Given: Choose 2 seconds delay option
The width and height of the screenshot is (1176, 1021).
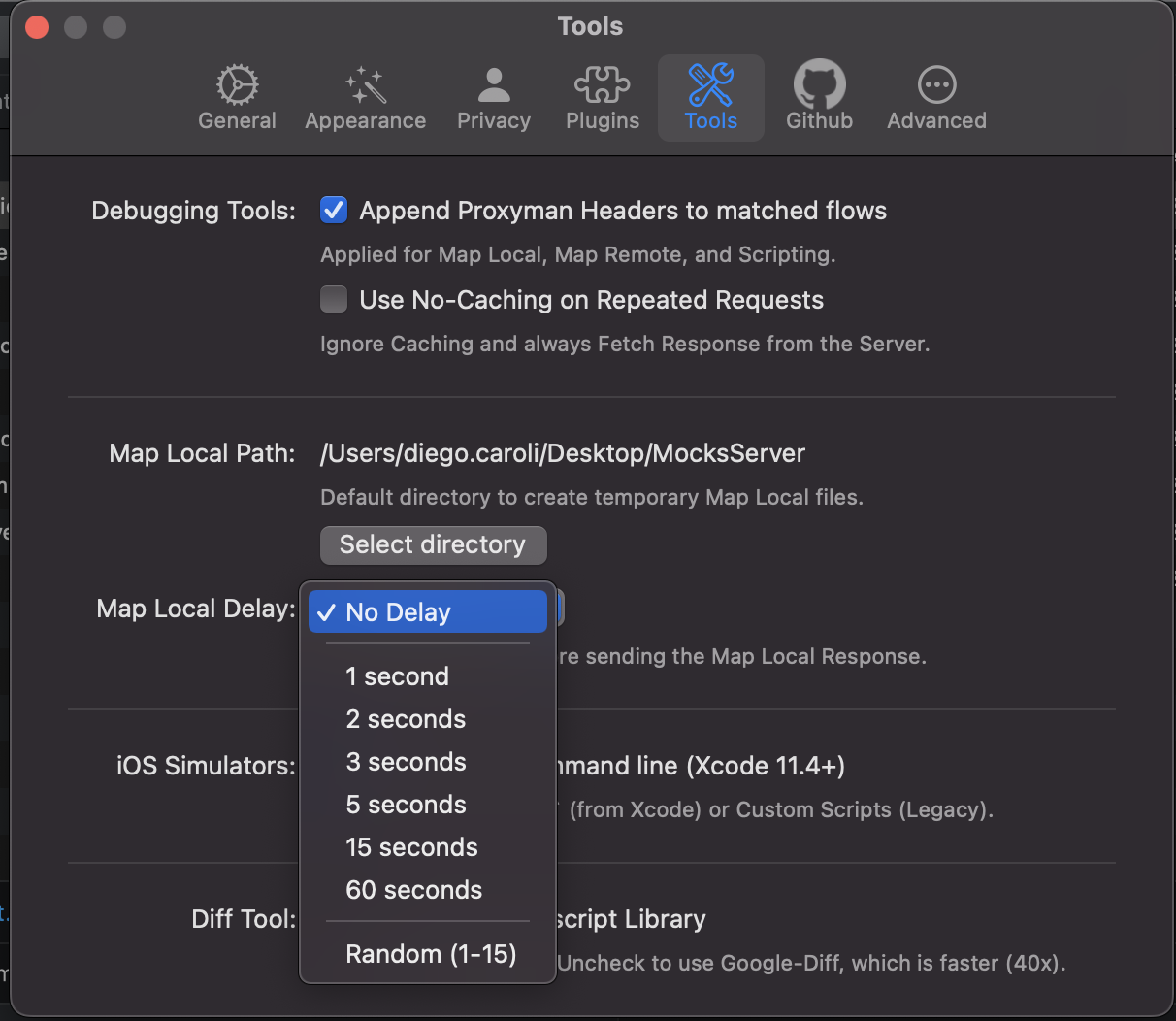Looking at the screenshot, I should (428, 719).
